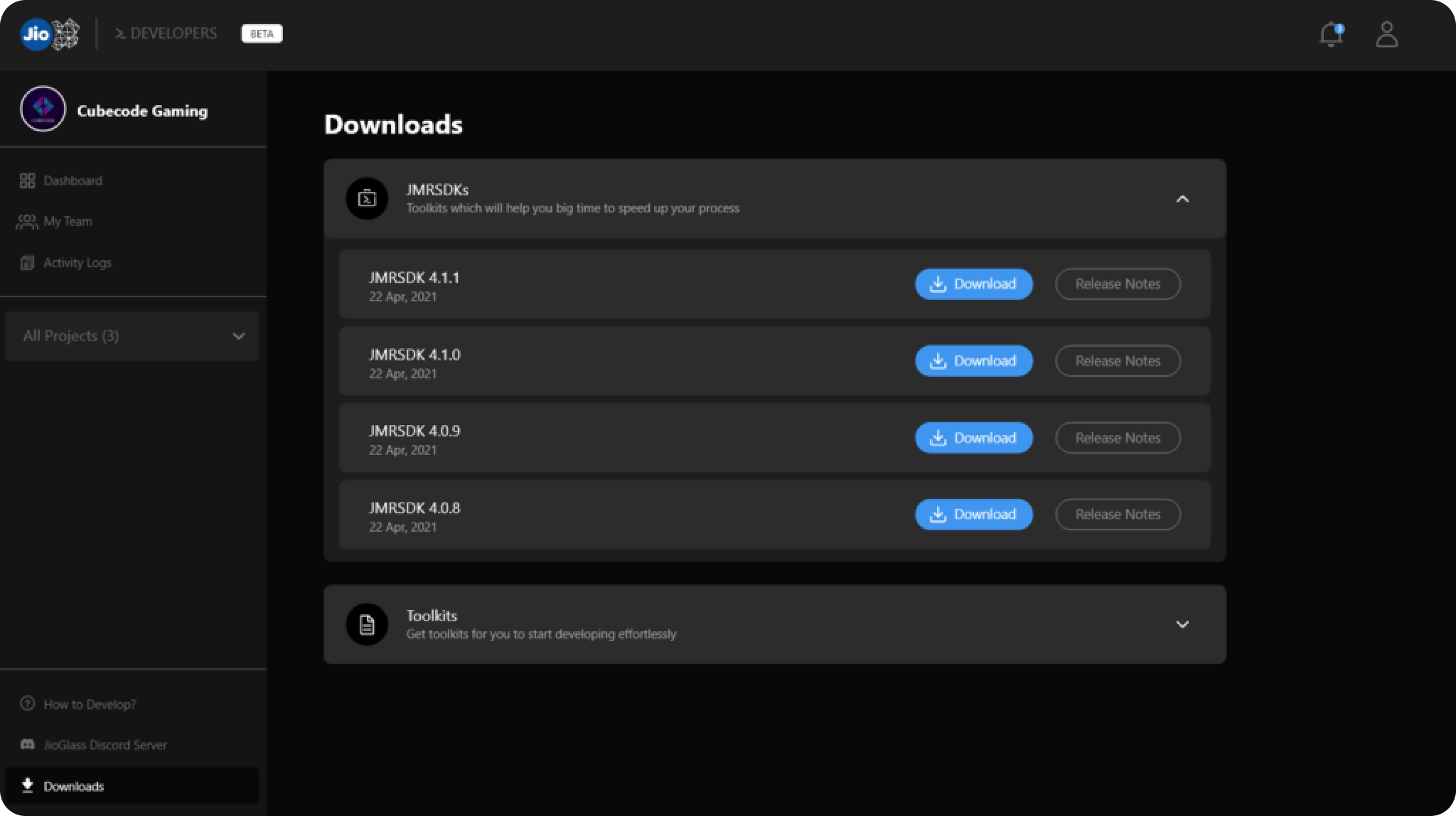
Task: Download JMRSDK 4.0.8
Action: coord(973,515)
